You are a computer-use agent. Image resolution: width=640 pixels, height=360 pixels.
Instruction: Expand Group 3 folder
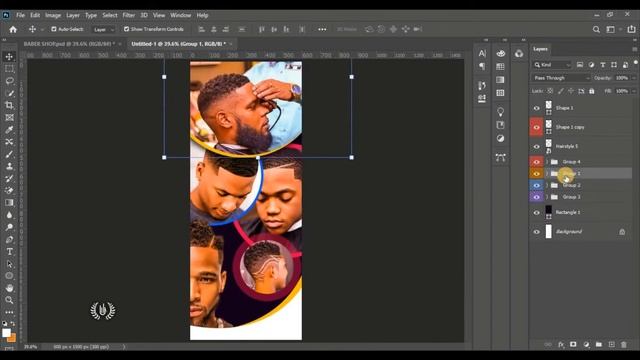pyautogui.click(x=547, y=197)
